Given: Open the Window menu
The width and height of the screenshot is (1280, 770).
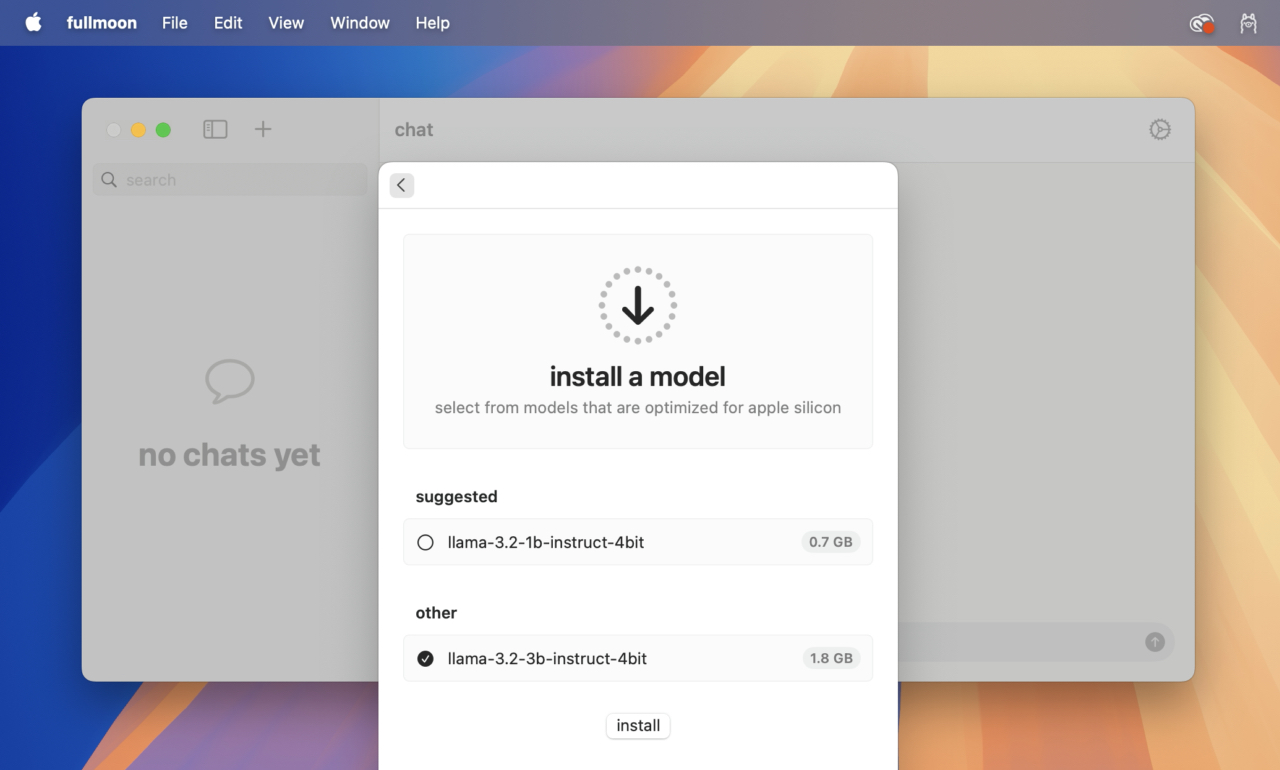Looking at the screenshot, I should click(360, 22).
